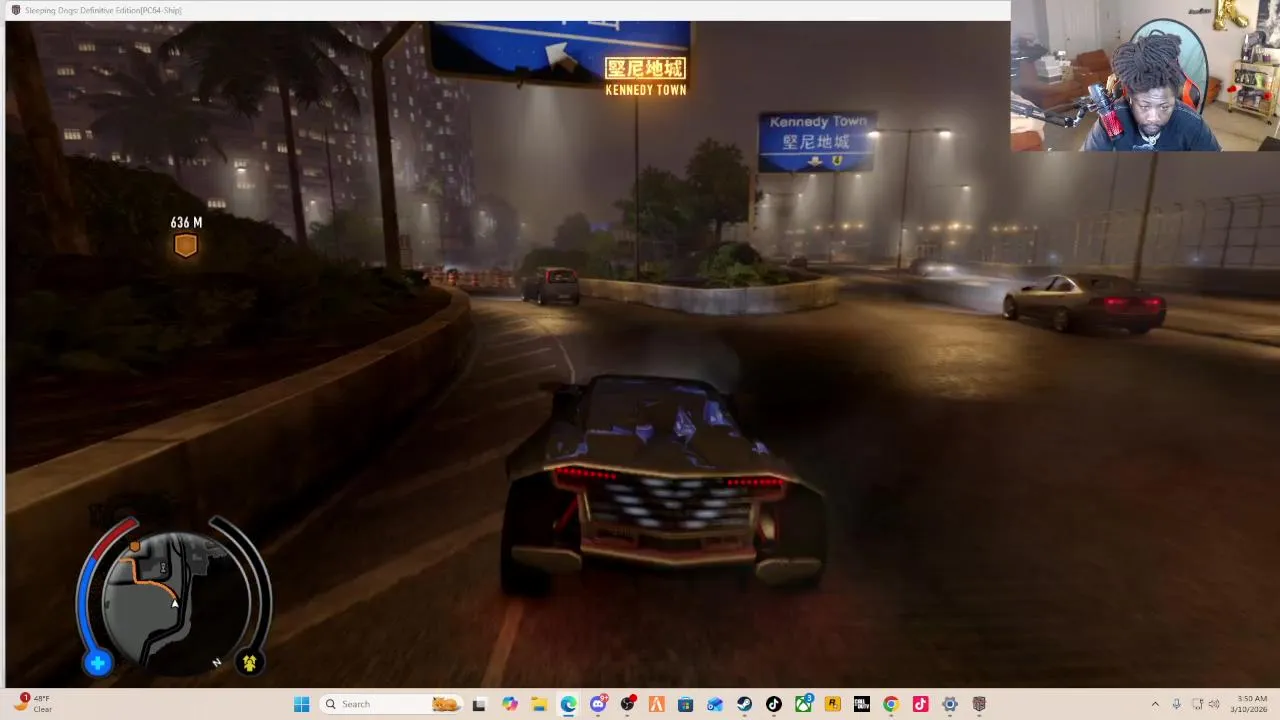Open network status tray icon
Screen dimensions: 1280x720
tap(1197, 704)
